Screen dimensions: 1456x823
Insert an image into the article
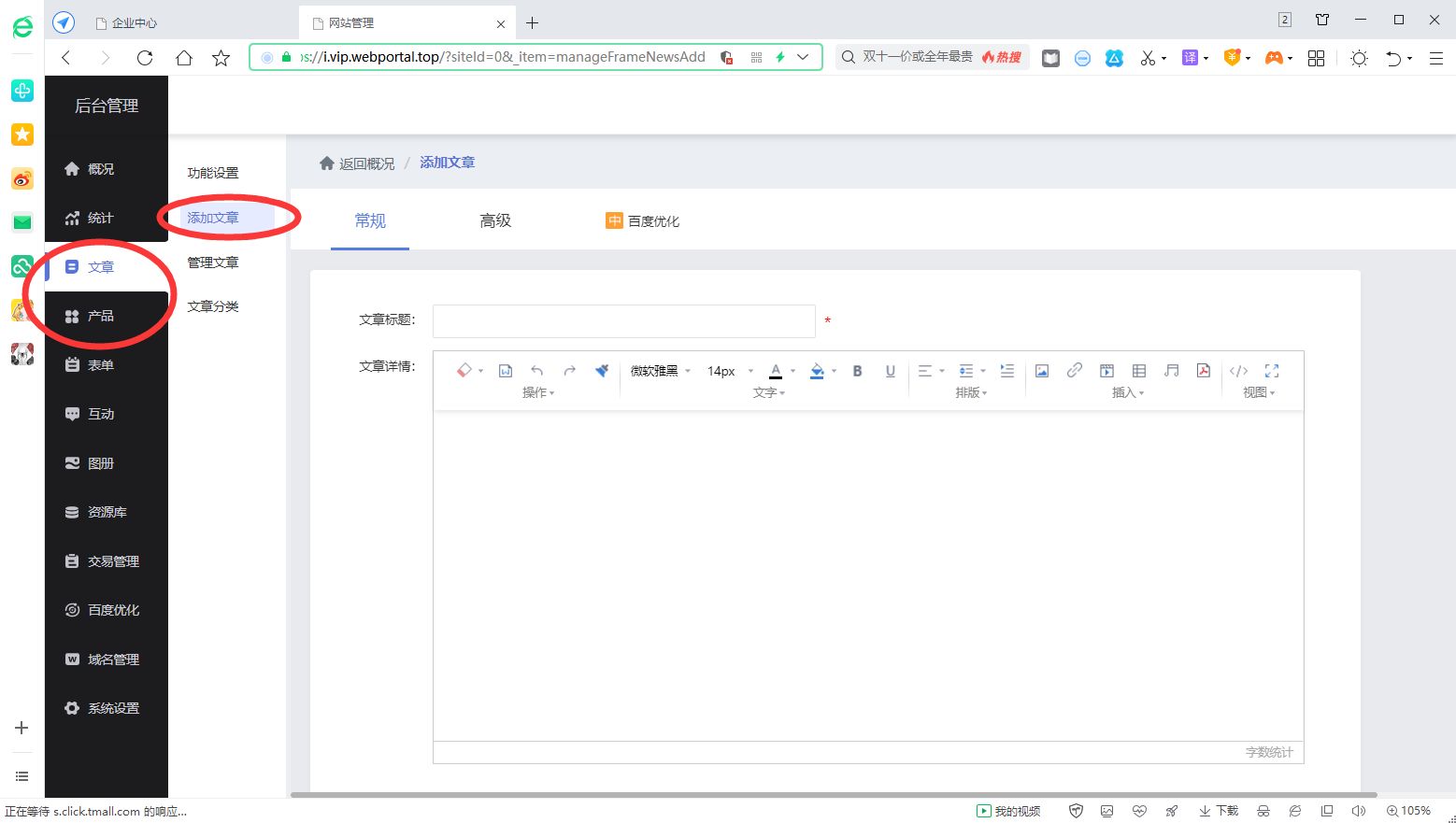pos(1041,370)
